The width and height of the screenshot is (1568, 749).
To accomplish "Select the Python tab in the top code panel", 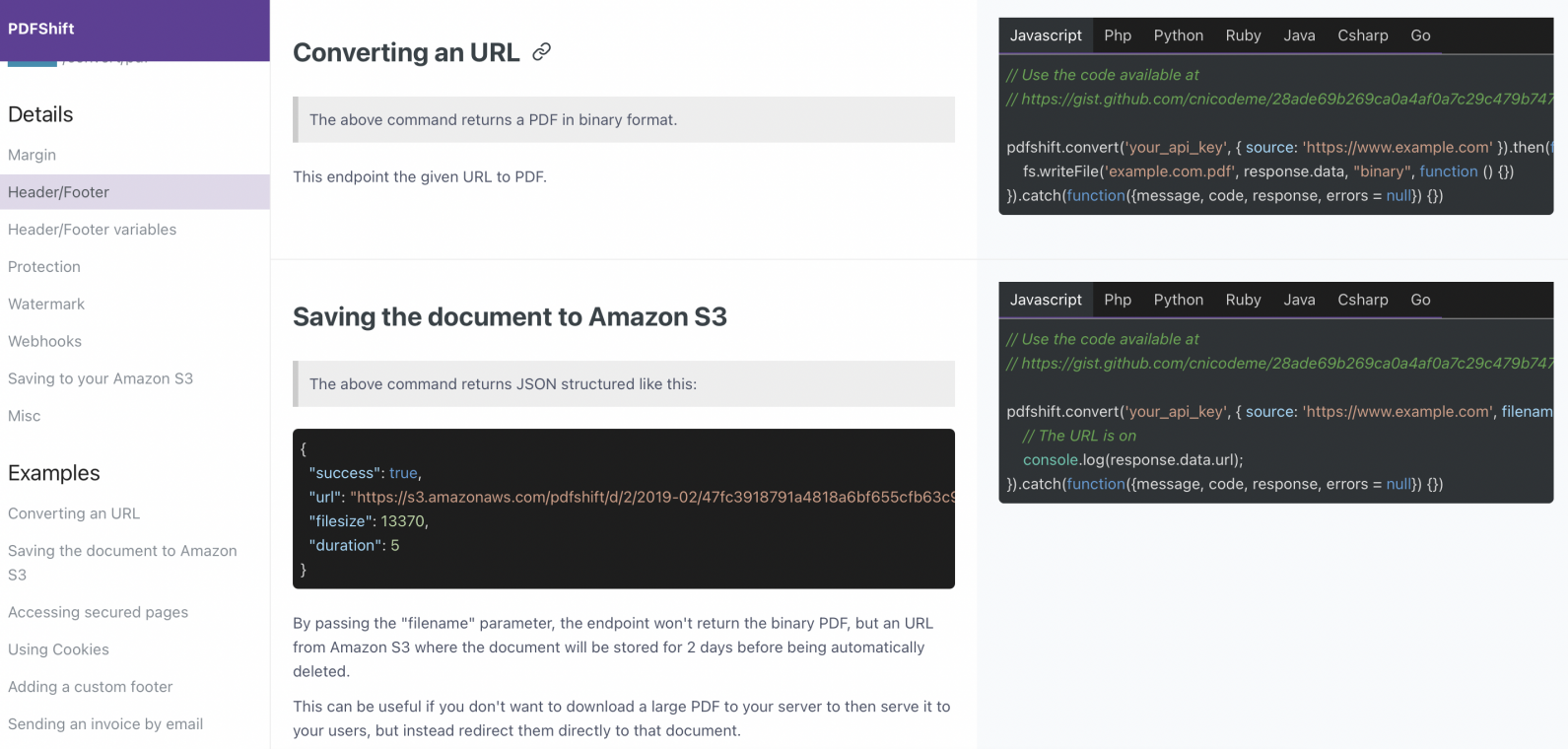I will (x=1178, y=35).
